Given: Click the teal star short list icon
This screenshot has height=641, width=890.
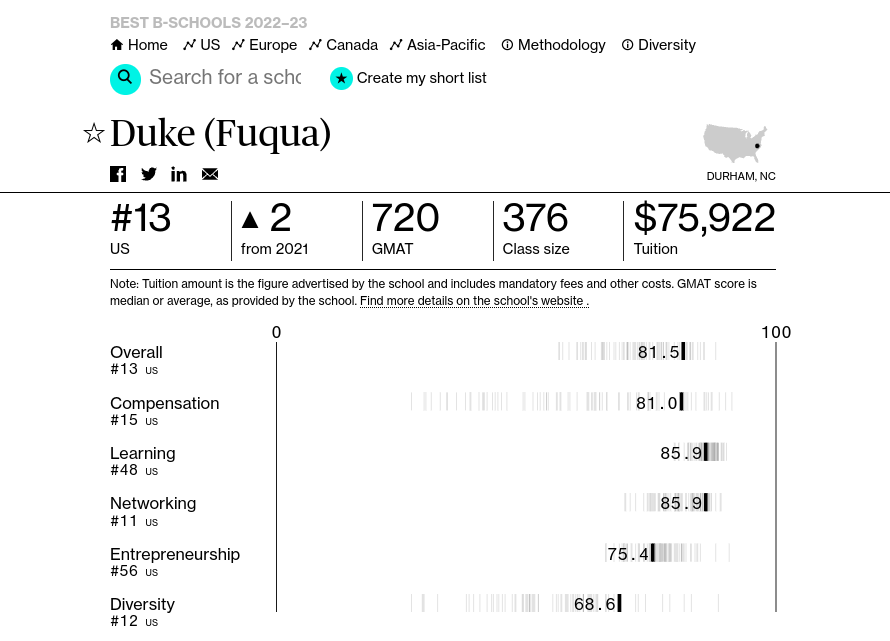Looking at the screenshot, I should pos(341,79).
